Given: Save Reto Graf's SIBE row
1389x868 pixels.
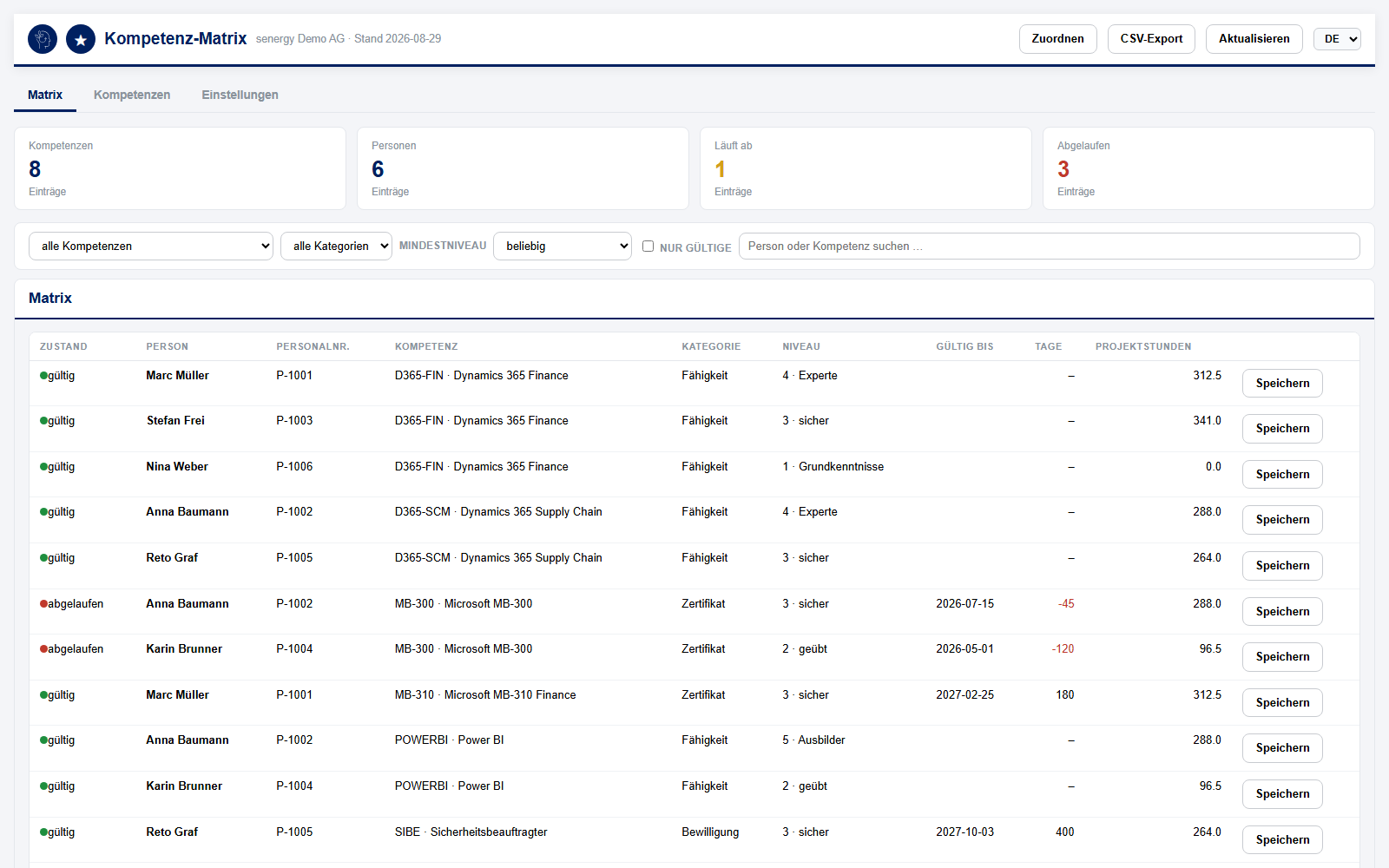Looking at the screenshot, I should click(1282, 840).
